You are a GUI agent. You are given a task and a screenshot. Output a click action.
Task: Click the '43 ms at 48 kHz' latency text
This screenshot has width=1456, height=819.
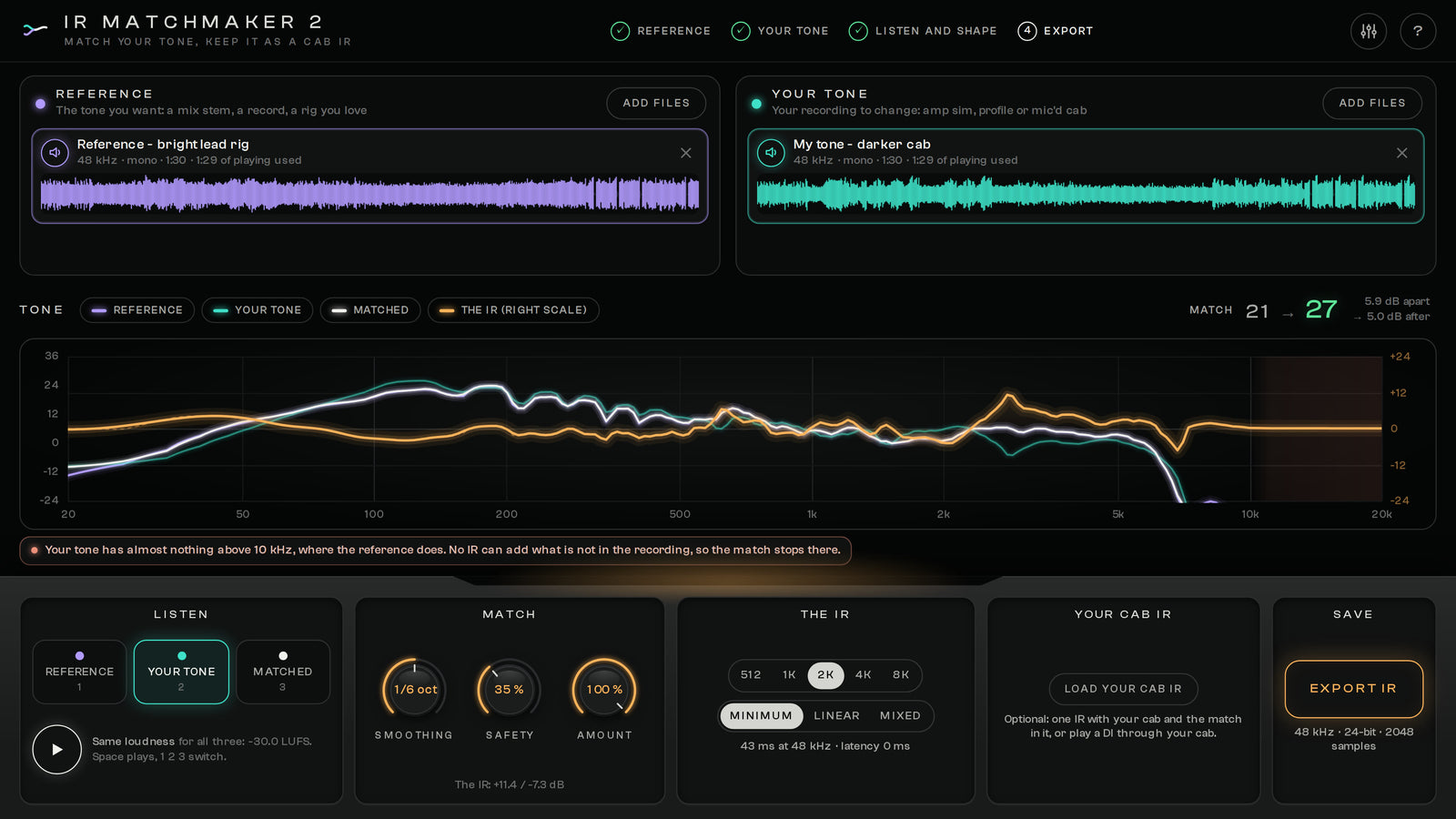click(x=825, y=746)
